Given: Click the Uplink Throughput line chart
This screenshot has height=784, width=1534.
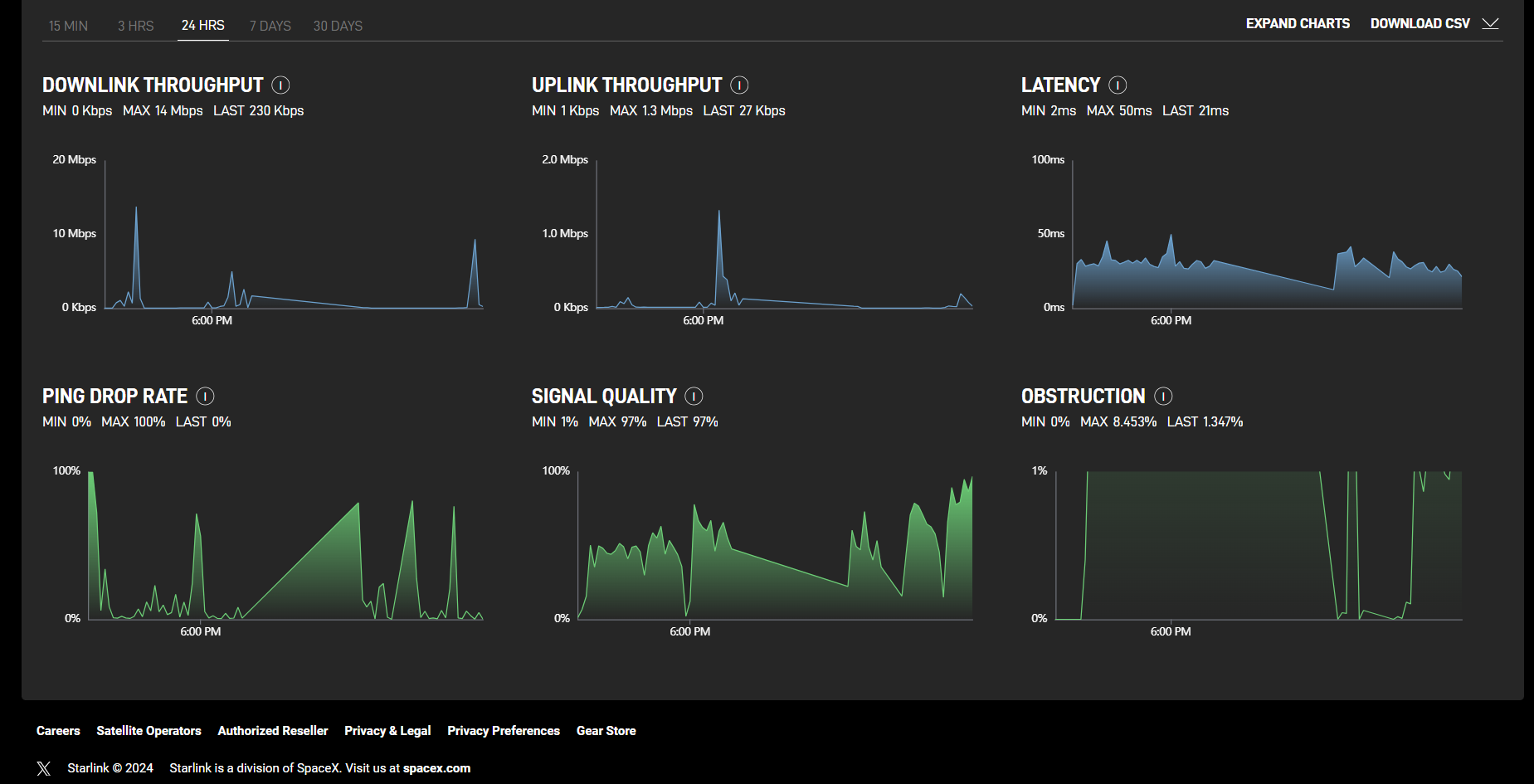Looking at the screenshot, I should coord(785,235).
